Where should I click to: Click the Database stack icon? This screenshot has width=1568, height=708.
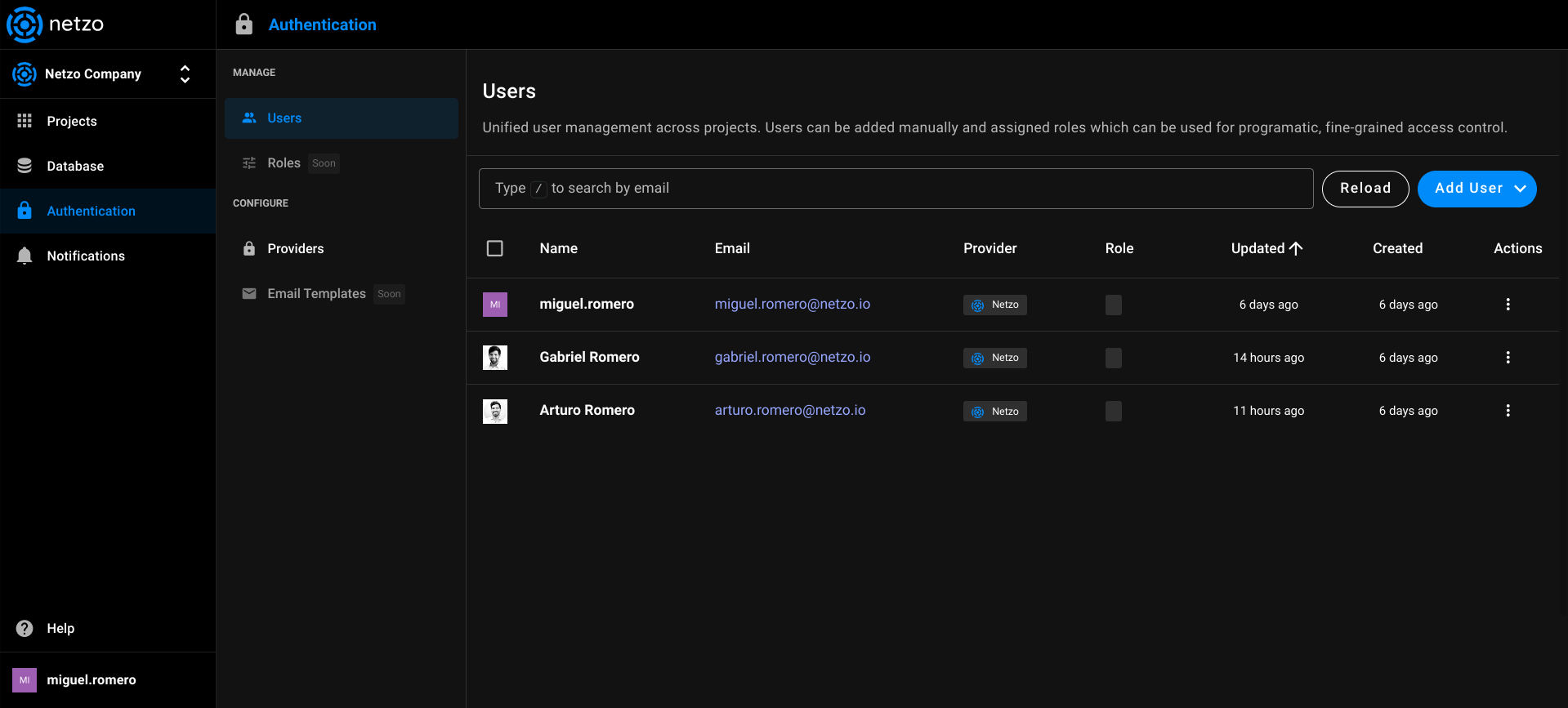tap(25, 166)
